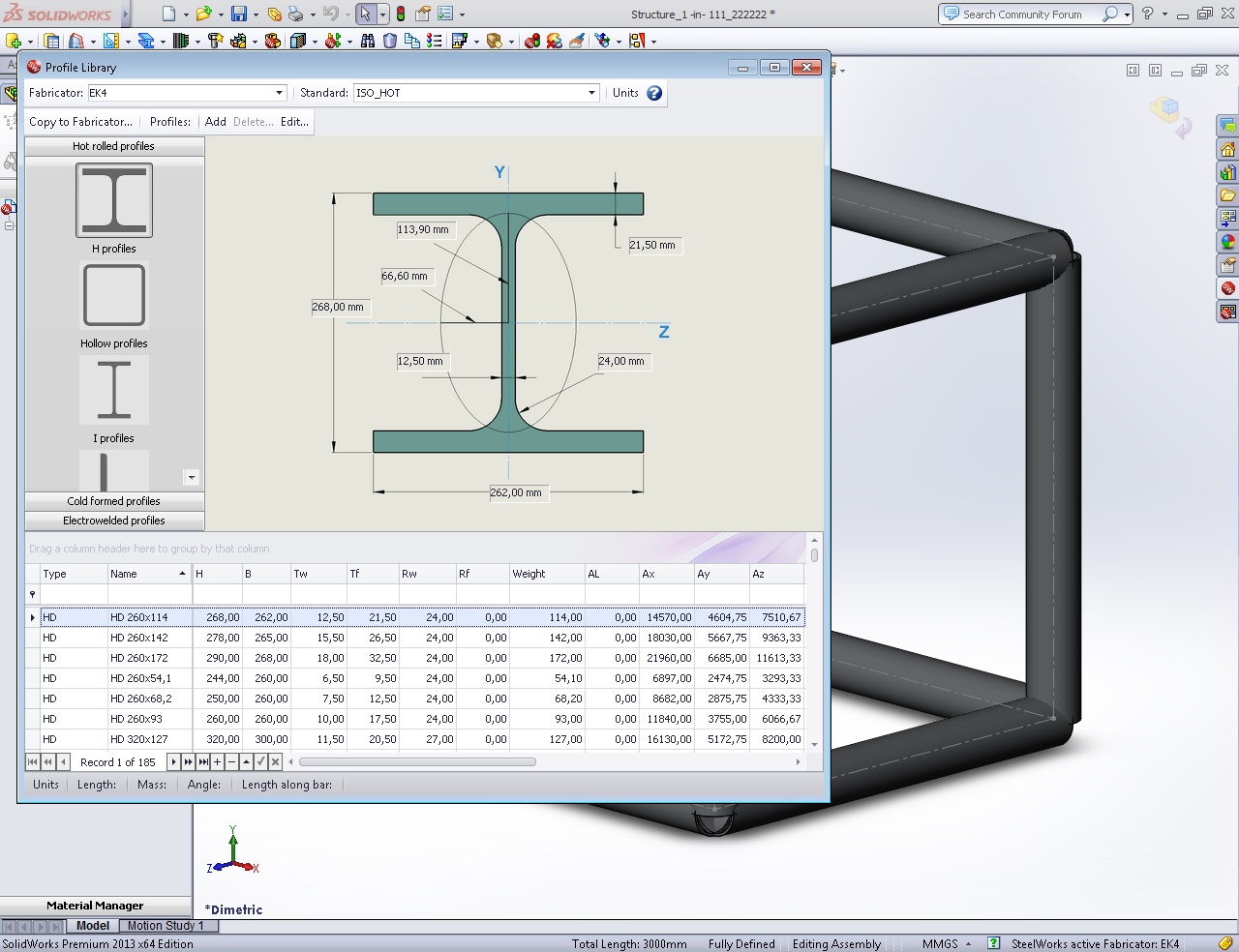Click the Units button next to Standard
1239x952 pixels.
click(x=625, y=93)
